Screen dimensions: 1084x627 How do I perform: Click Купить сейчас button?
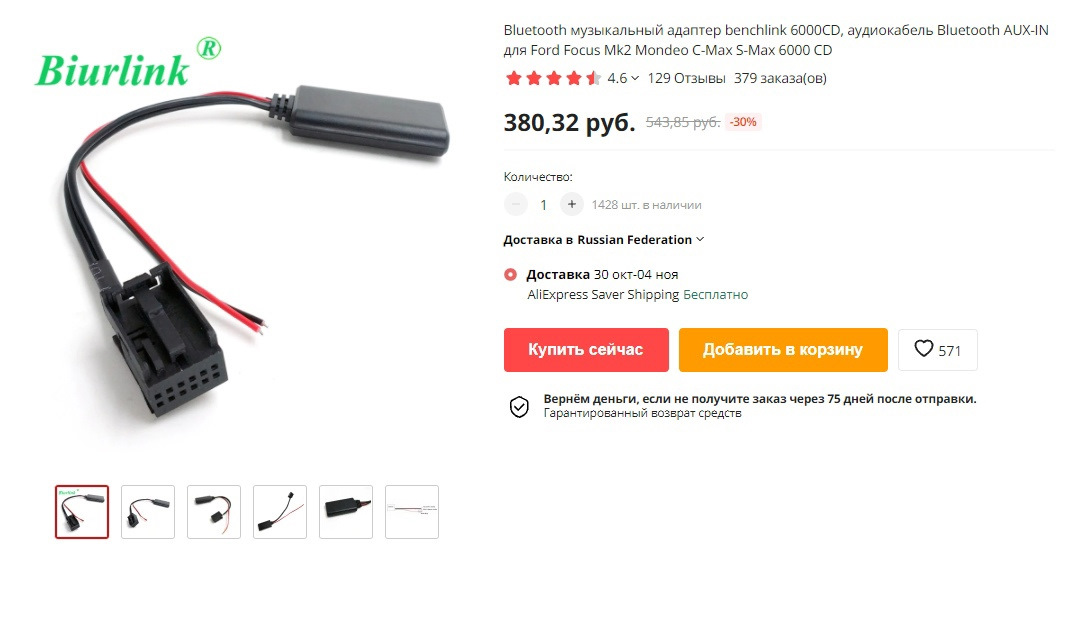(x=586, y=350)
